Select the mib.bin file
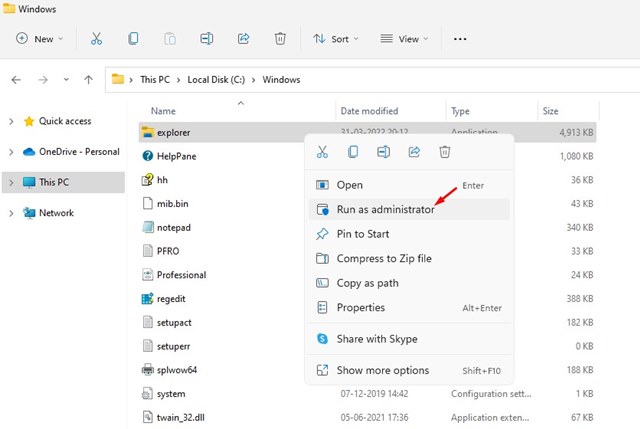Screen dimensions: 640x429 (x=172, y=203)
